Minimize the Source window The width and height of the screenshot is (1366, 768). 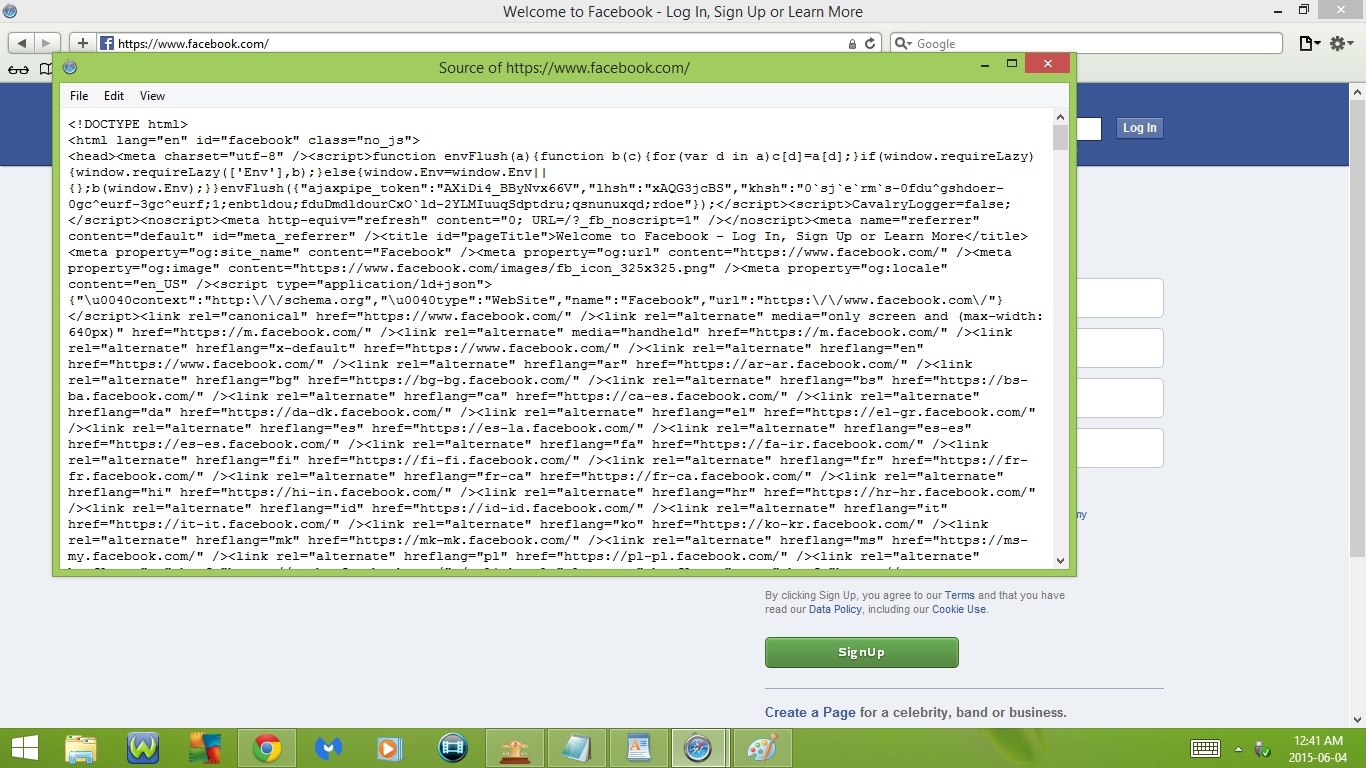(x=984, y=64)
